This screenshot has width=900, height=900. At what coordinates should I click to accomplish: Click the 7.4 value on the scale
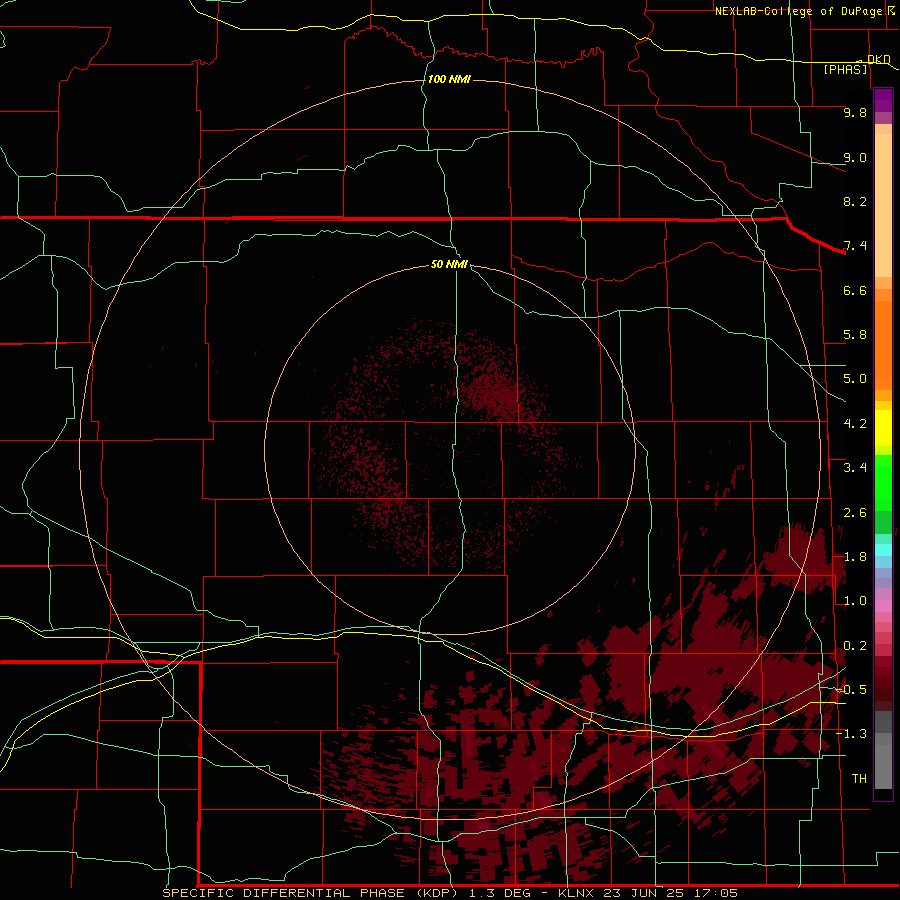(x=855, y=246)
